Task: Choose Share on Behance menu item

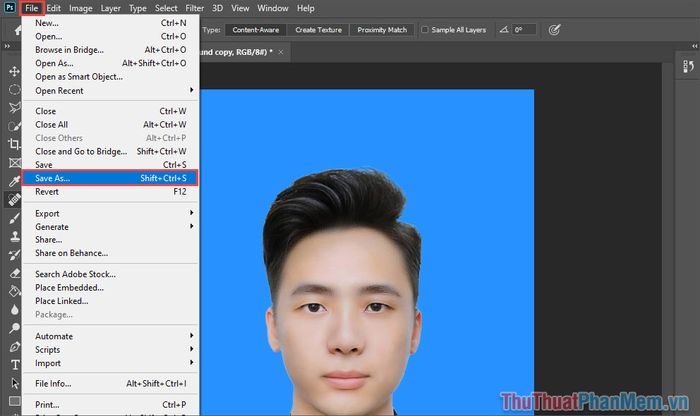Action: click(x=111, y=253)
